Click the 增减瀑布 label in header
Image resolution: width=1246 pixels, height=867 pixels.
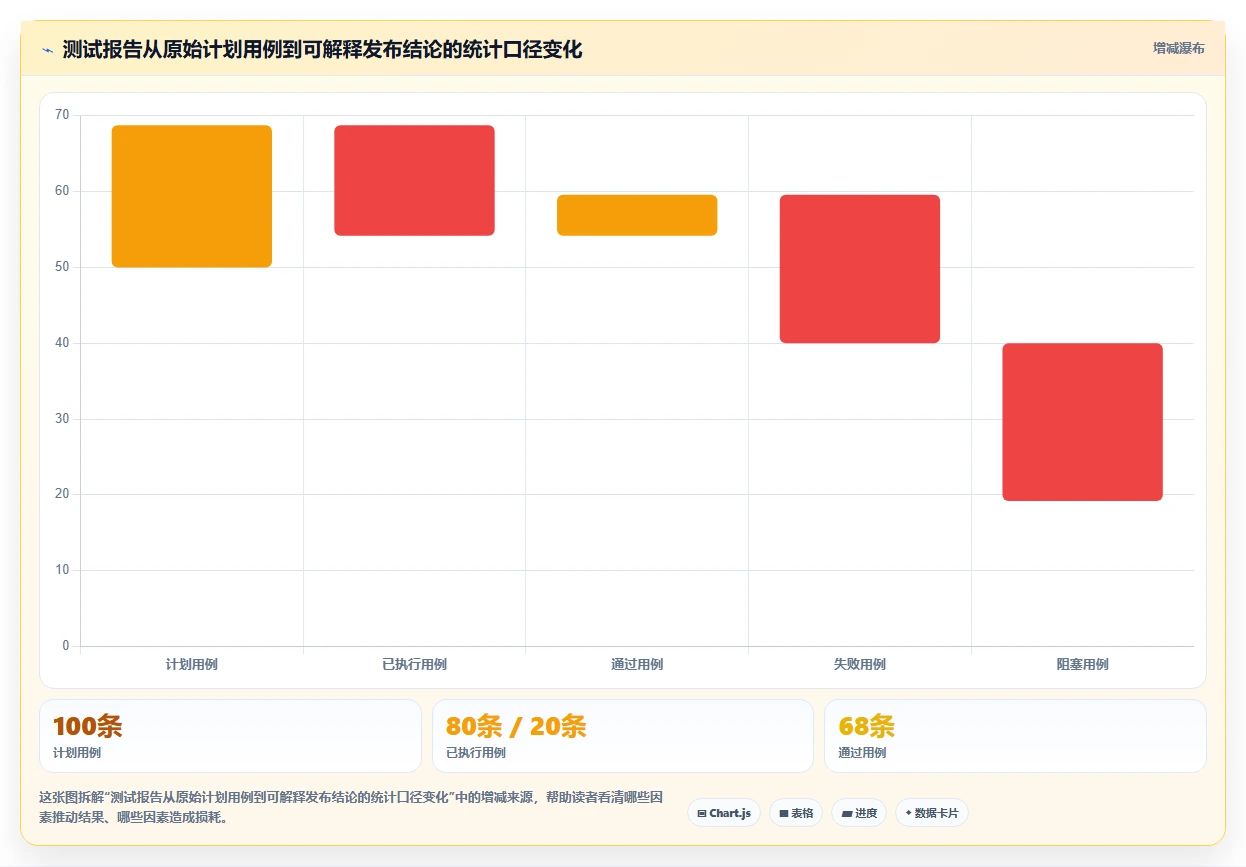pyautogui.click(x=1178, y=48)
